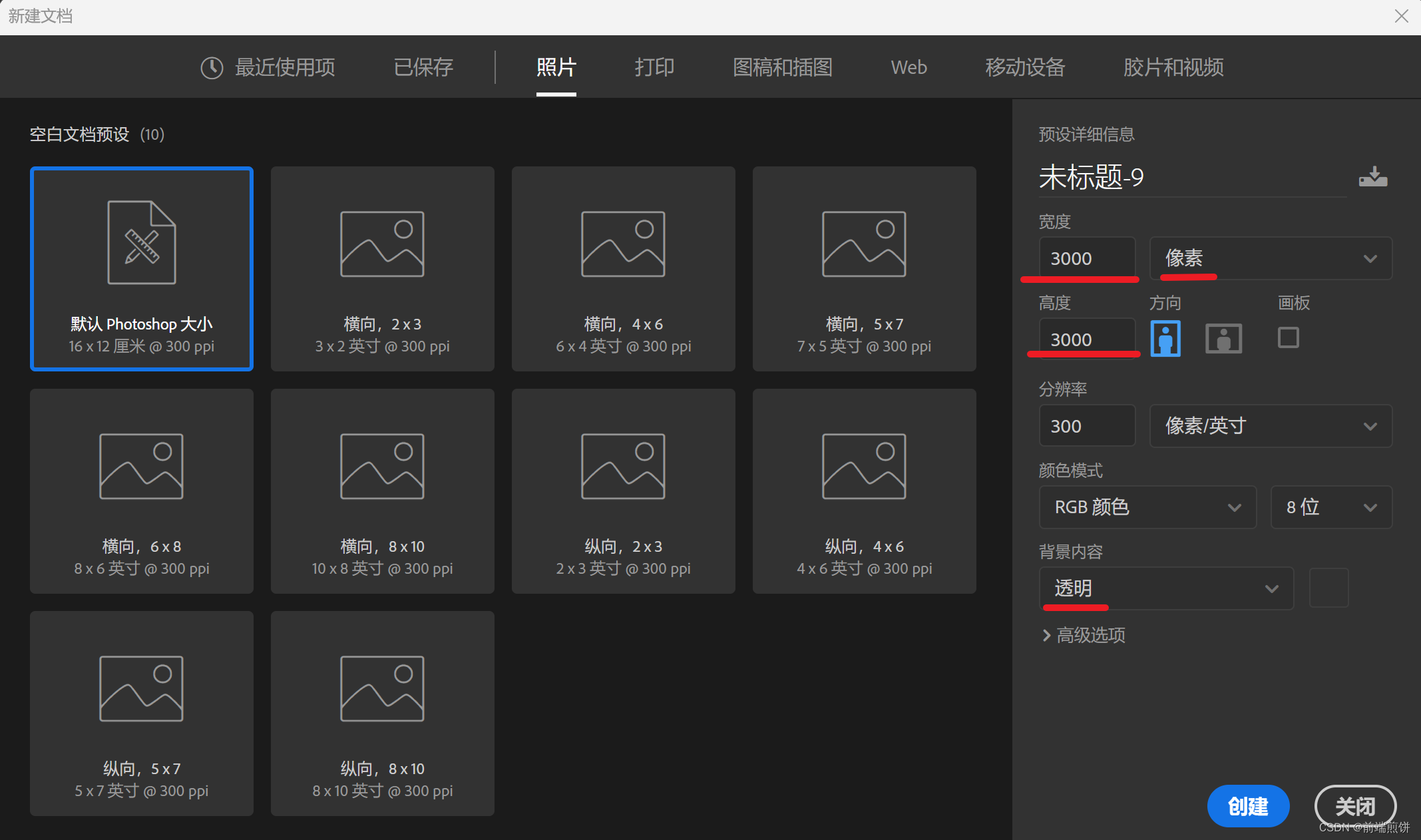
Task: Enable the 画板 artboard checkbox
Action: coord(1288,337)
